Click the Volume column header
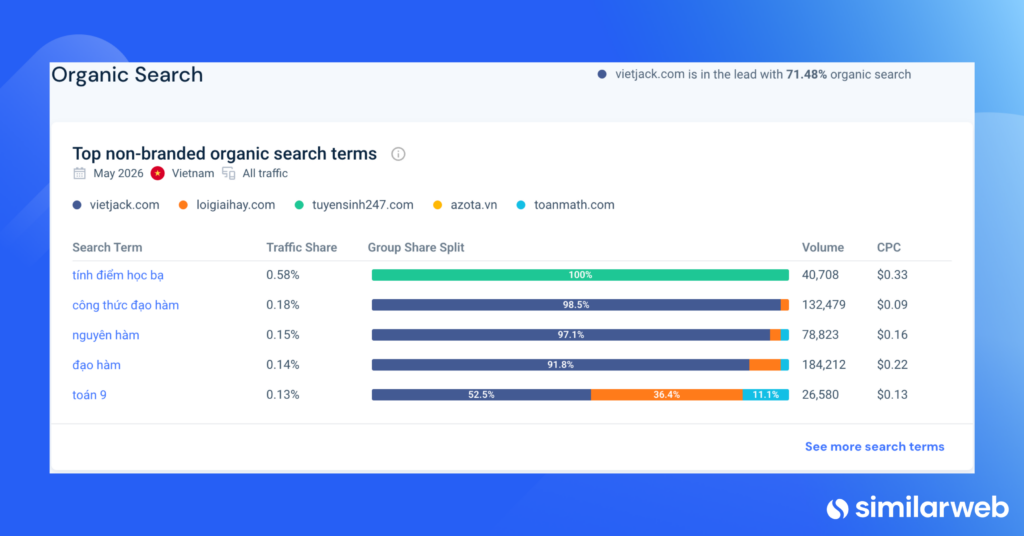The height and width of the screenshot is (536, 1024). pos(823,248)
